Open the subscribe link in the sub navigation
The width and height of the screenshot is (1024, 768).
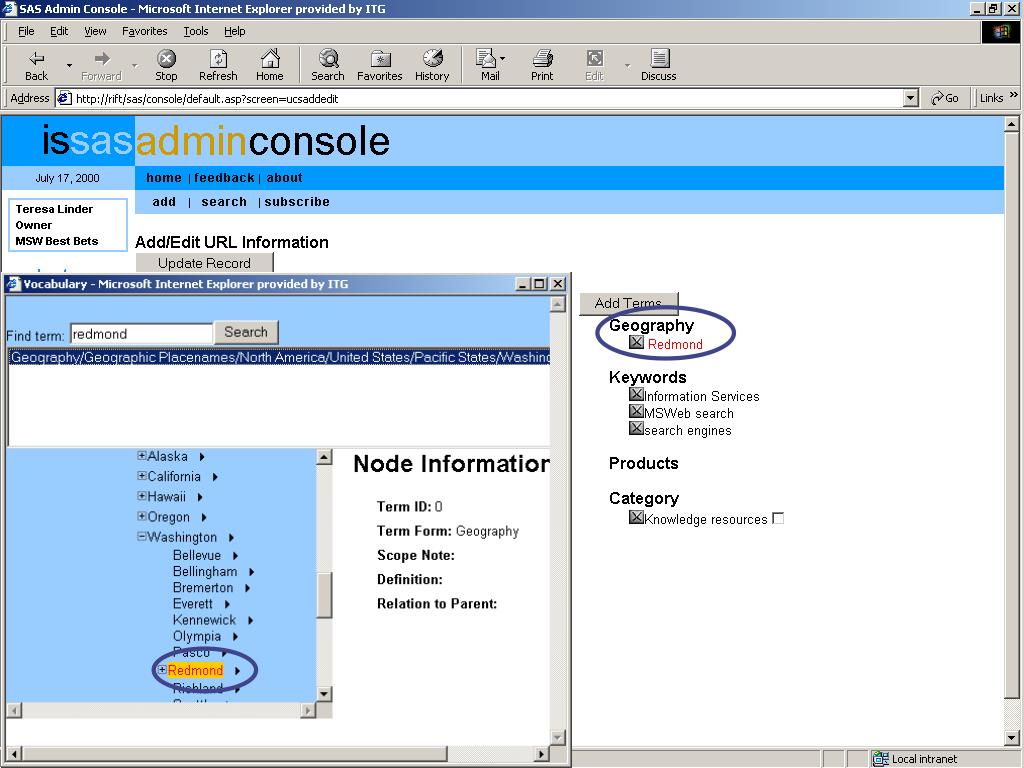[x=297, y=202]
